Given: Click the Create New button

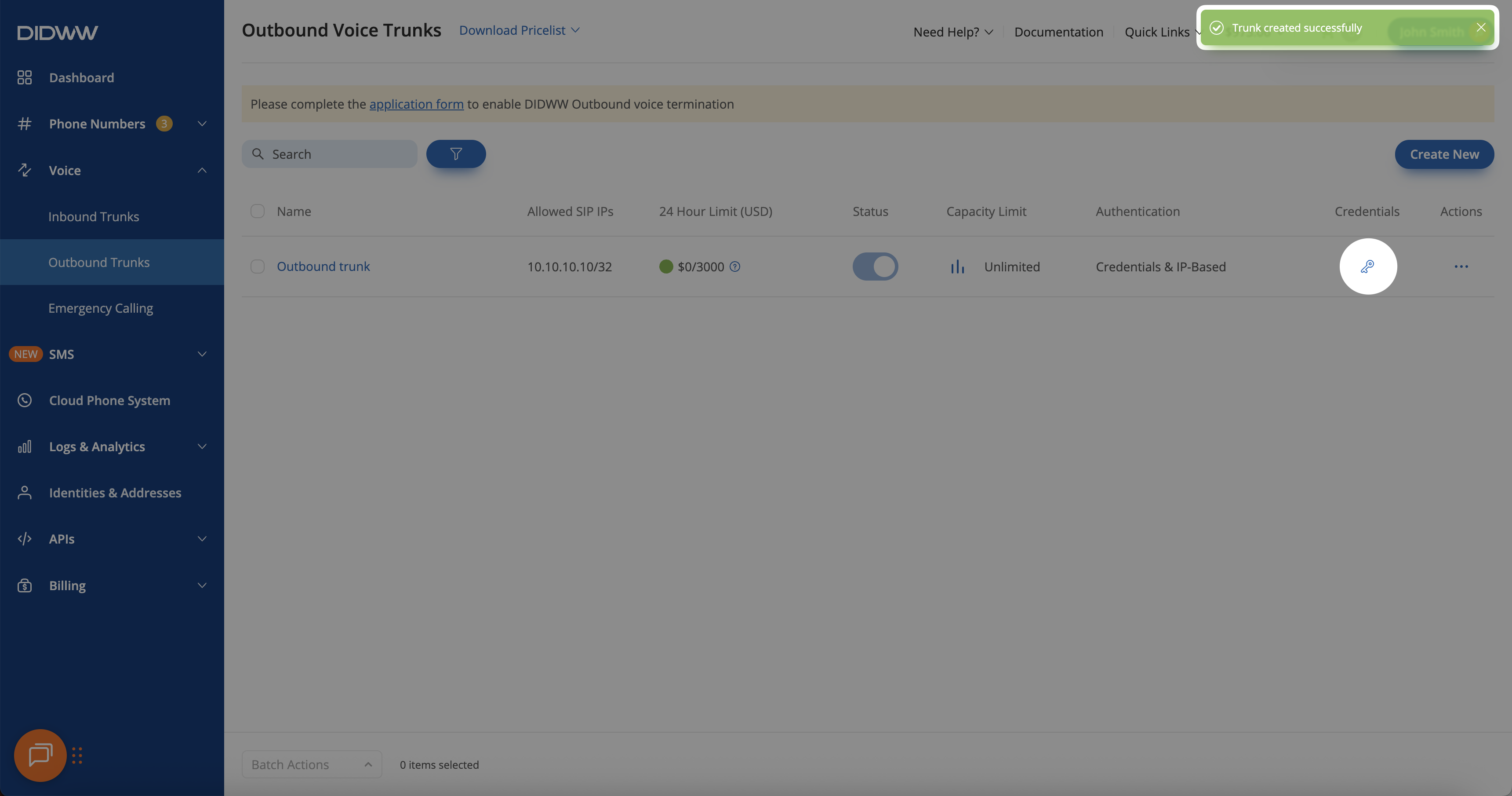Looking at the screenshot, I should pyautogui.click(x=1444, y=154).
